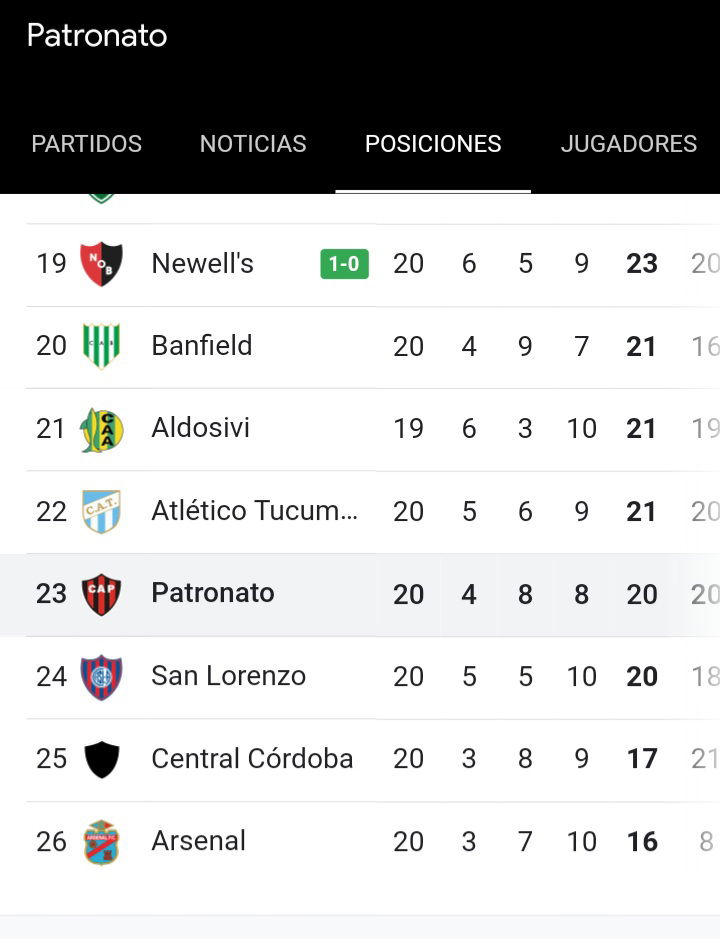
Task: Tap the Arsenal club crest icon
Action: coord(101,842)
